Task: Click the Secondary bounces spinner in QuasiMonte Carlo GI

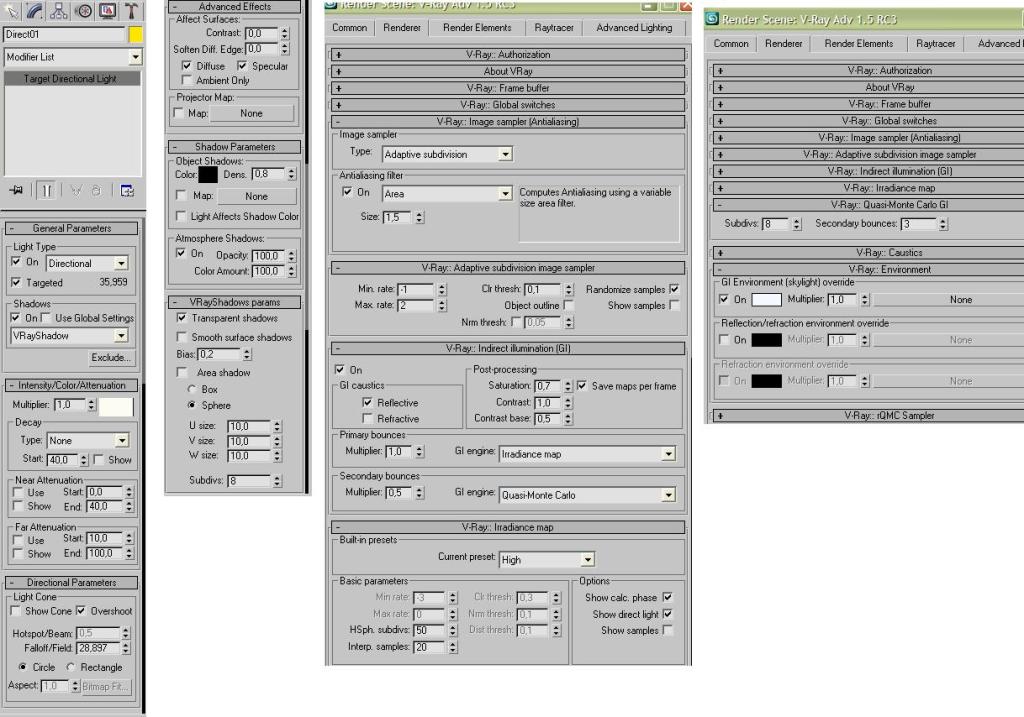Action: [x=943, y=224]
